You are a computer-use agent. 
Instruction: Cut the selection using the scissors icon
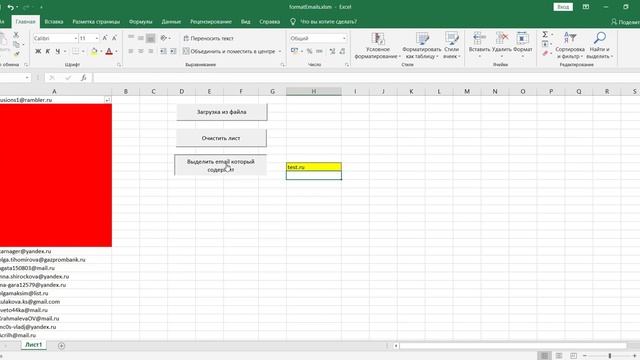click(16, 35)
